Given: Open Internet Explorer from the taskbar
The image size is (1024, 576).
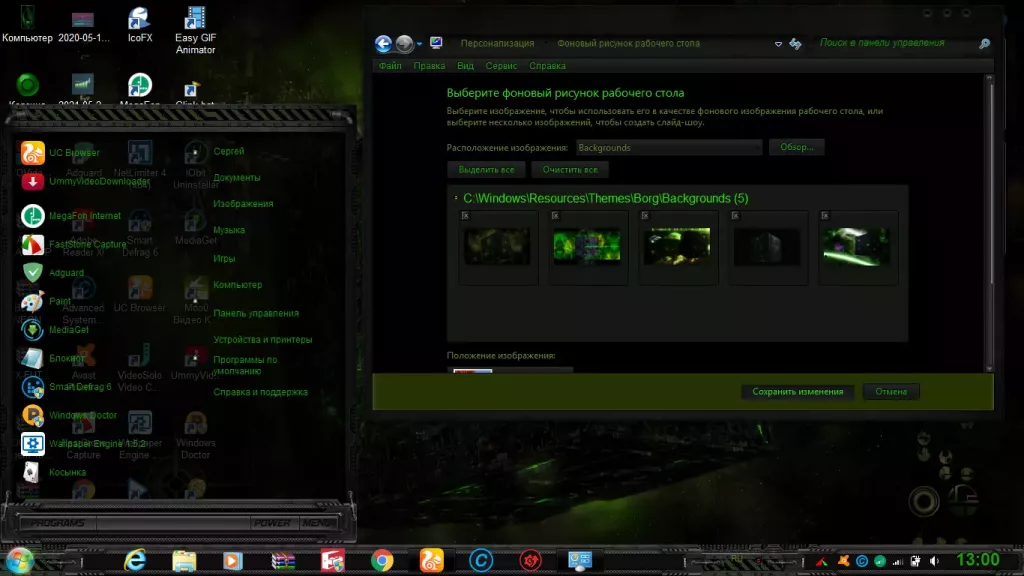Looking at the screenshot, I should pyautogui.click(x=135, y=560).
